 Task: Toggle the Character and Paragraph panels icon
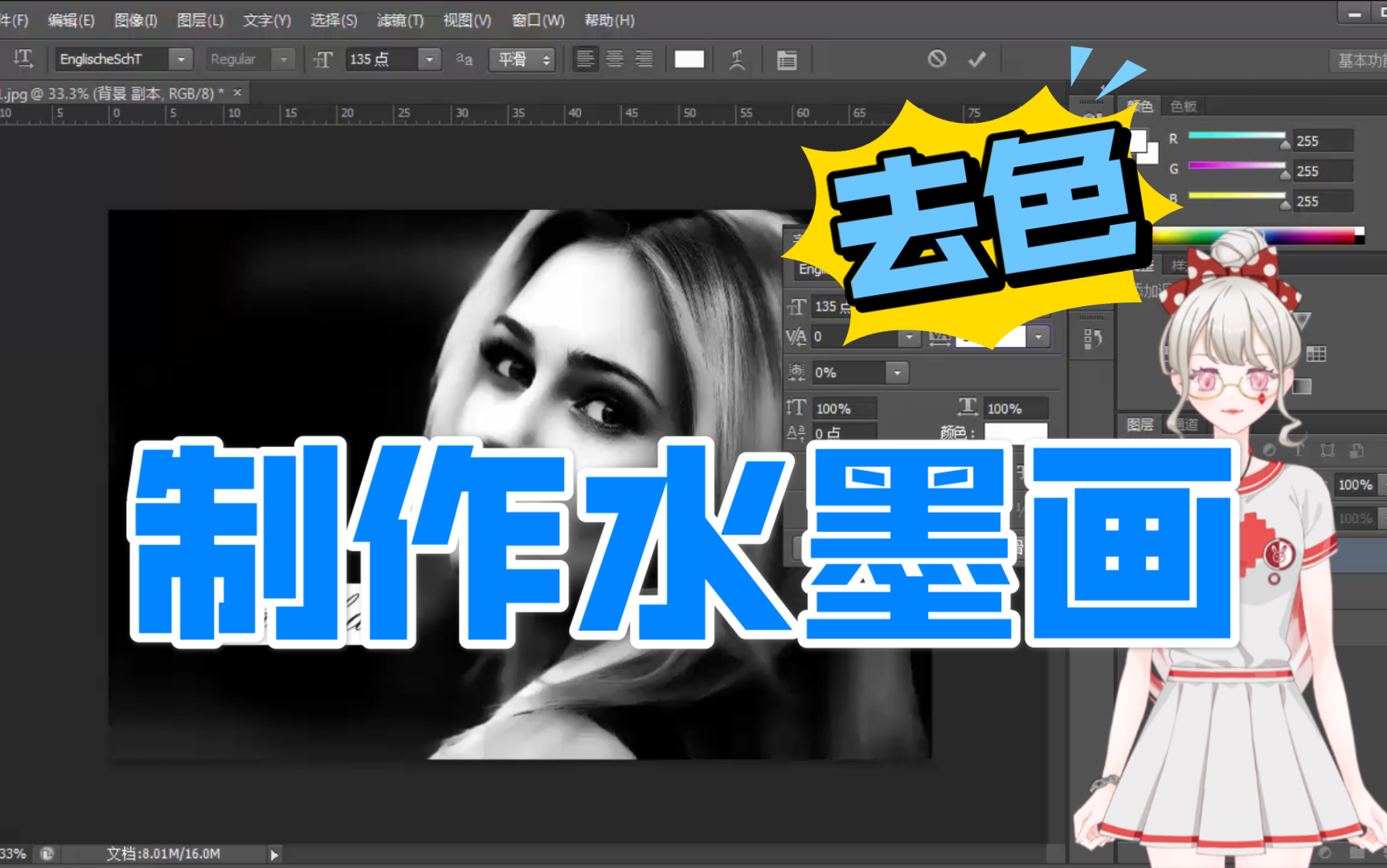[x=788, y=59]
